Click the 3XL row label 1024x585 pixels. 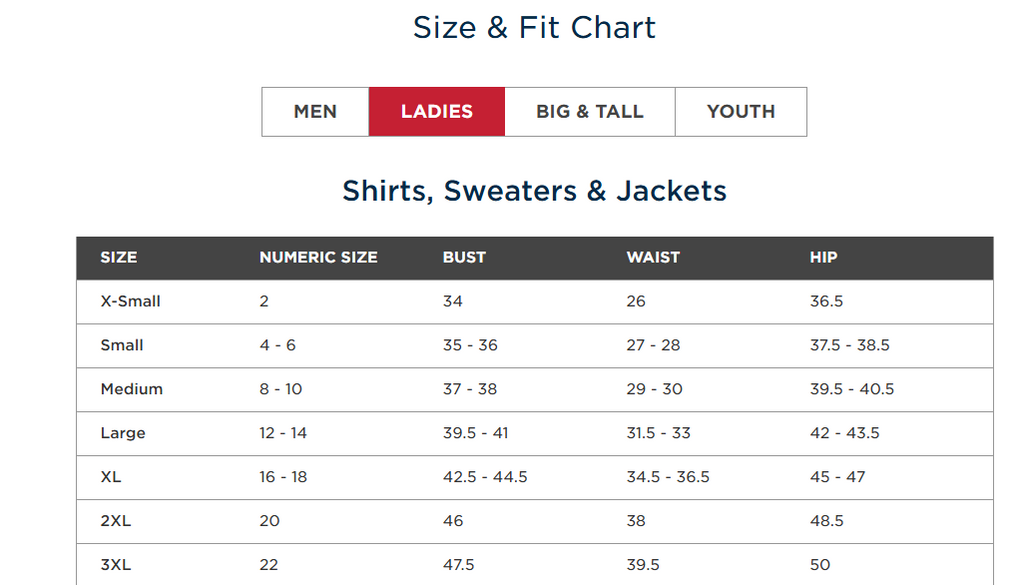115,565
